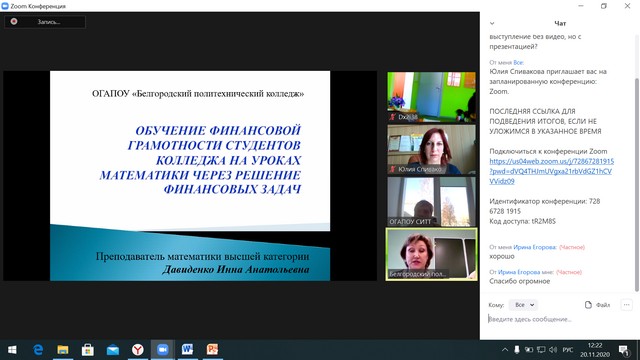Open Yandex Browser from the taskbar

pyautogui.click(x=138, y=350)
